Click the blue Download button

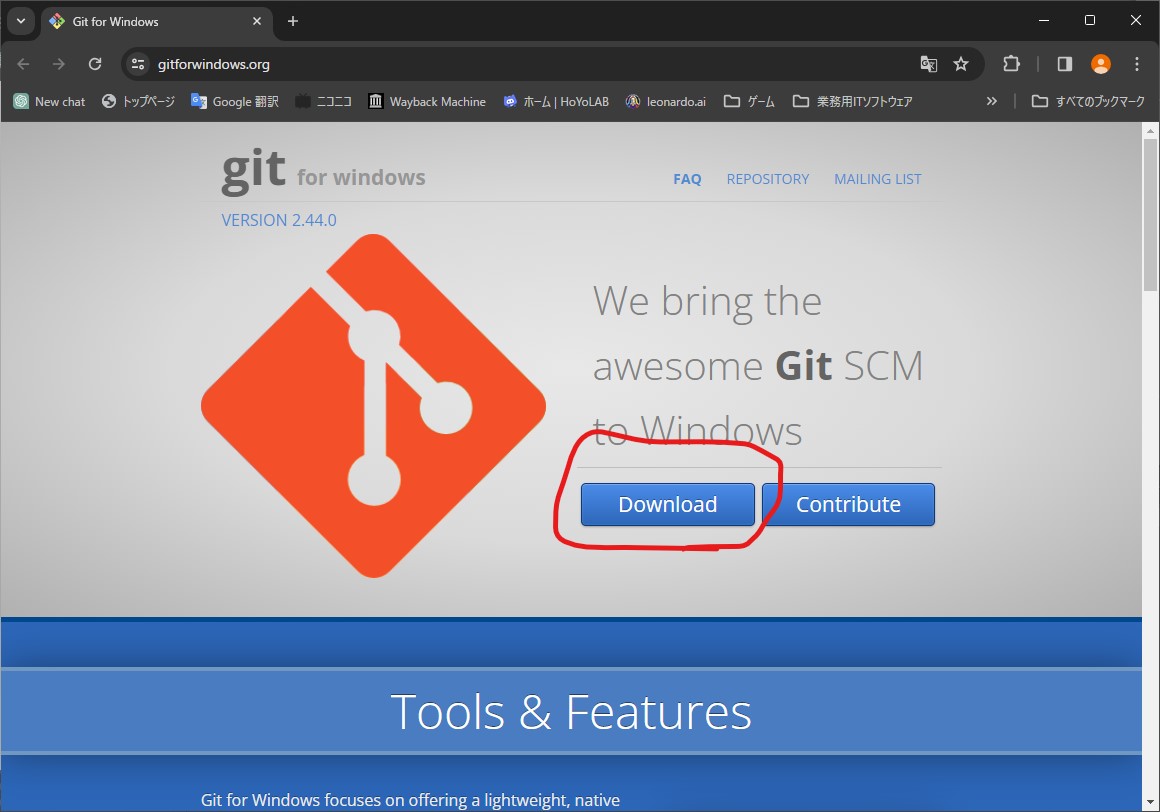pos(667,505)
